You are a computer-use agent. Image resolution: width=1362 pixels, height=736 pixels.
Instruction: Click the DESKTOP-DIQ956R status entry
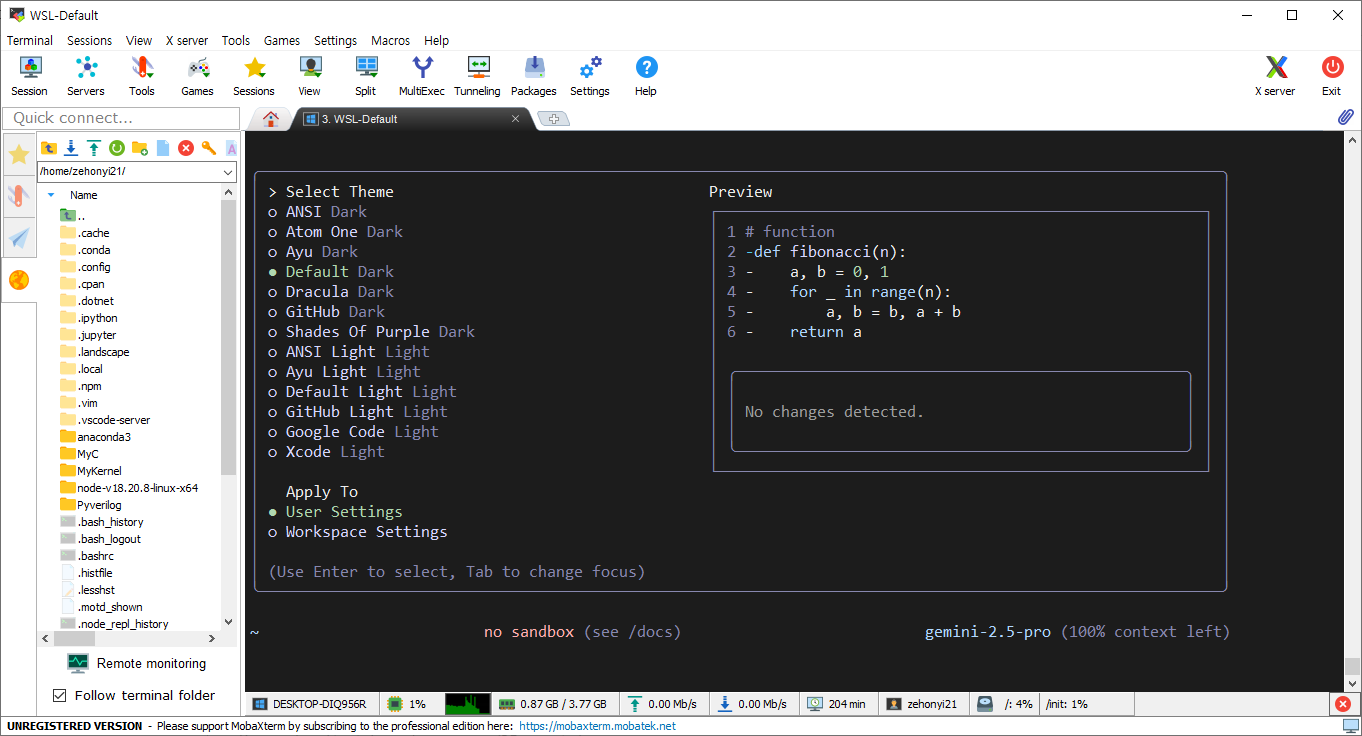pyautogui.click(x=310, y=704)
